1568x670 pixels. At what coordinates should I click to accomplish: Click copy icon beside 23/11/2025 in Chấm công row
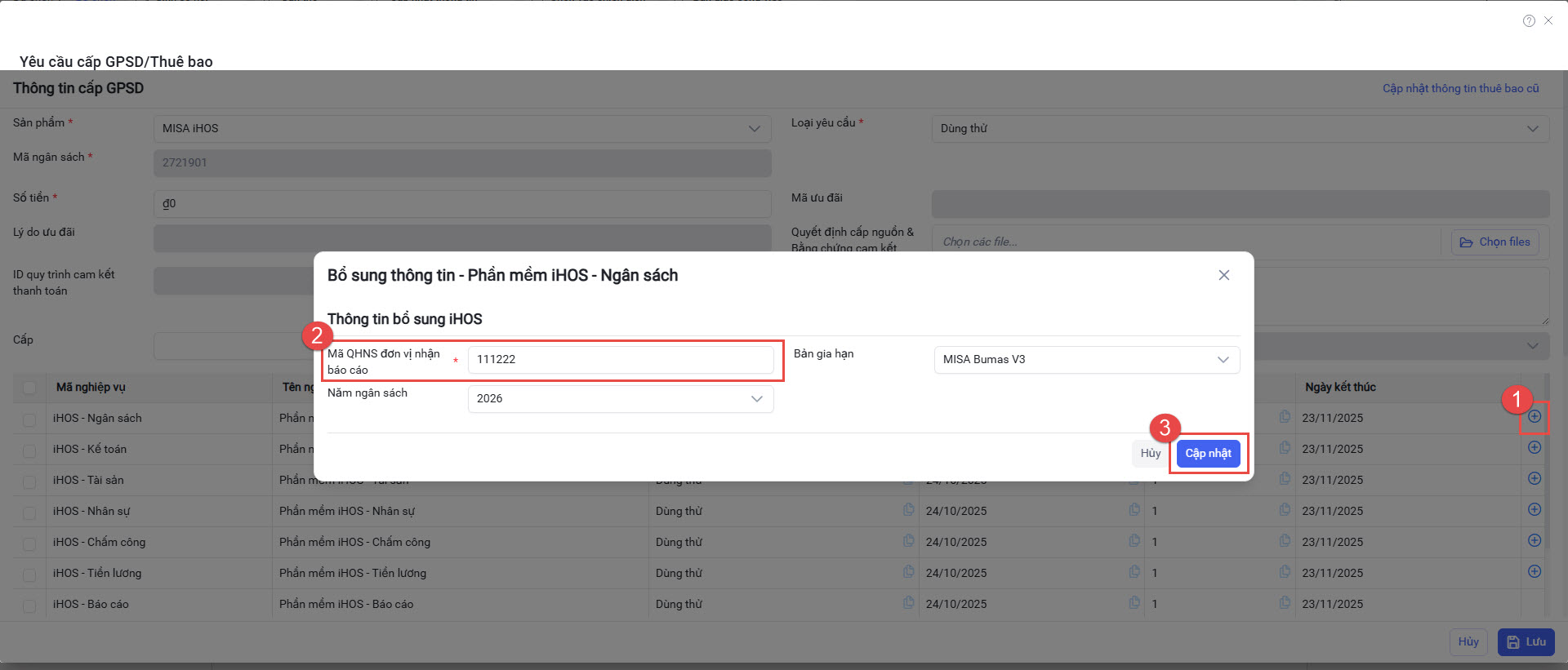(1285, 541)
